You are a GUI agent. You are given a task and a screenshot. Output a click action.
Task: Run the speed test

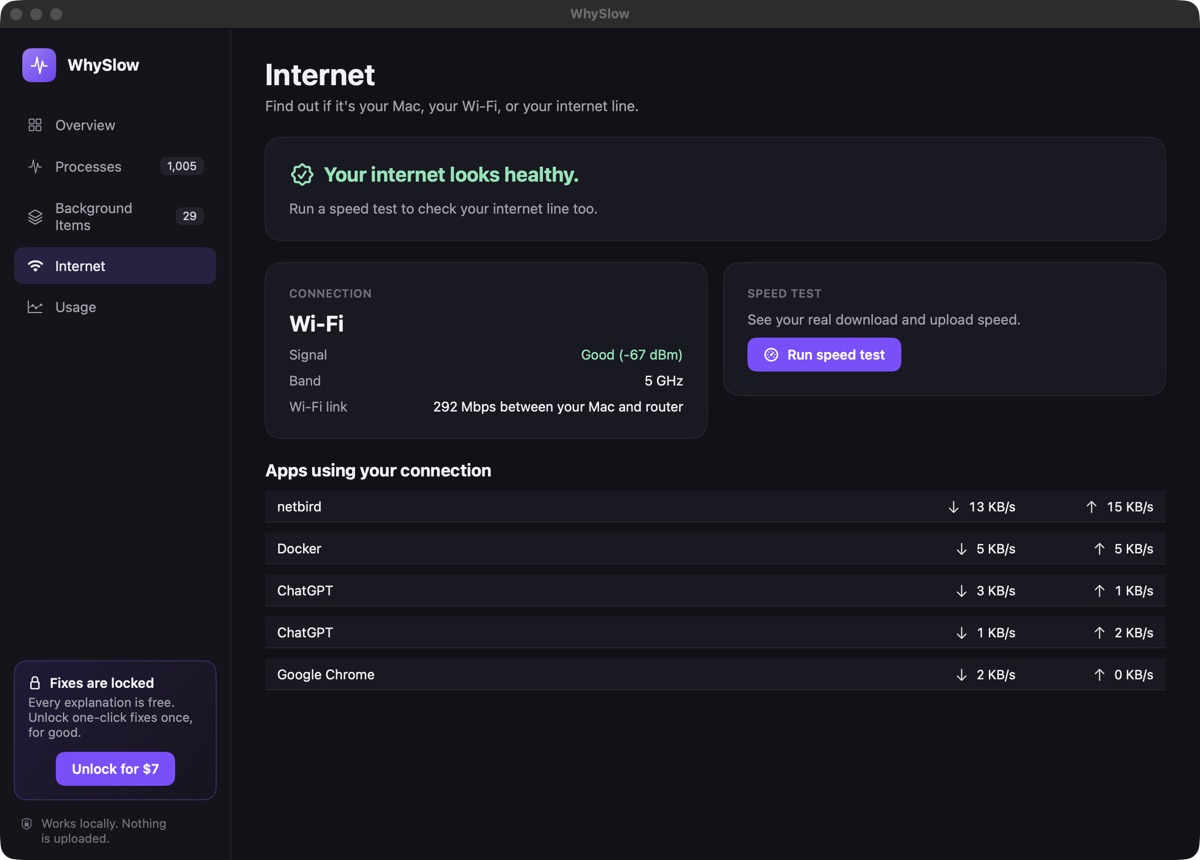[x=824, y=355]
